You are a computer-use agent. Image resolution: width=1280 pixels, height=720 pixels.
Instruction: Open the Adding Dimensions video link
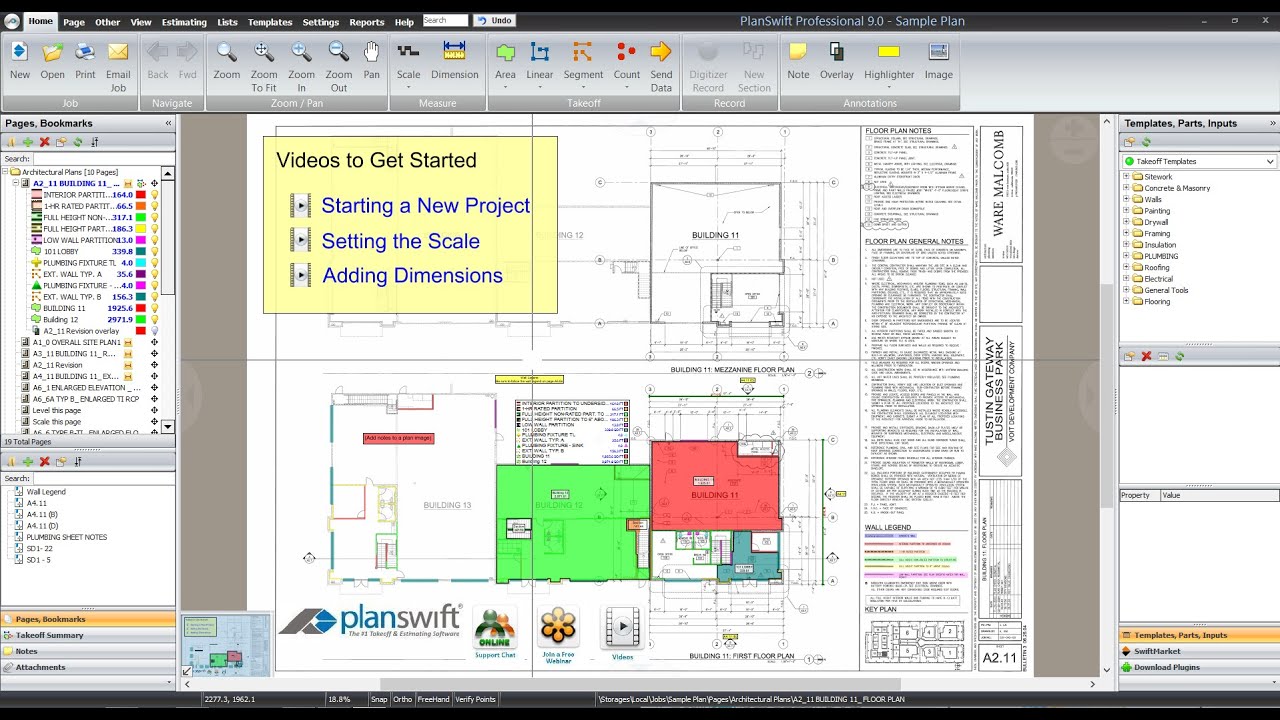(x=412, y=275)
